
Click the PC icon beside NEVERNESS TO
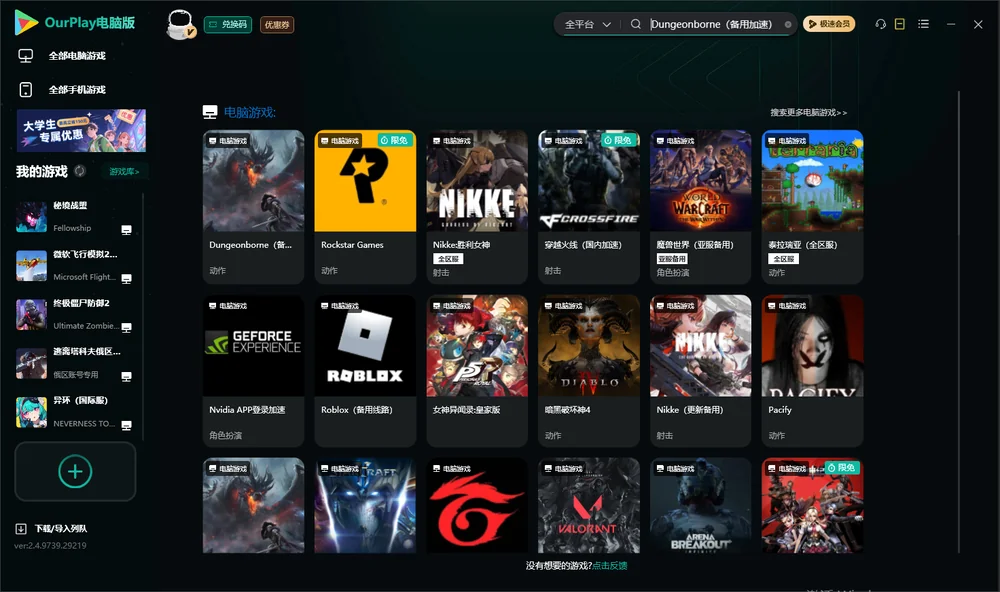(126, 426)
